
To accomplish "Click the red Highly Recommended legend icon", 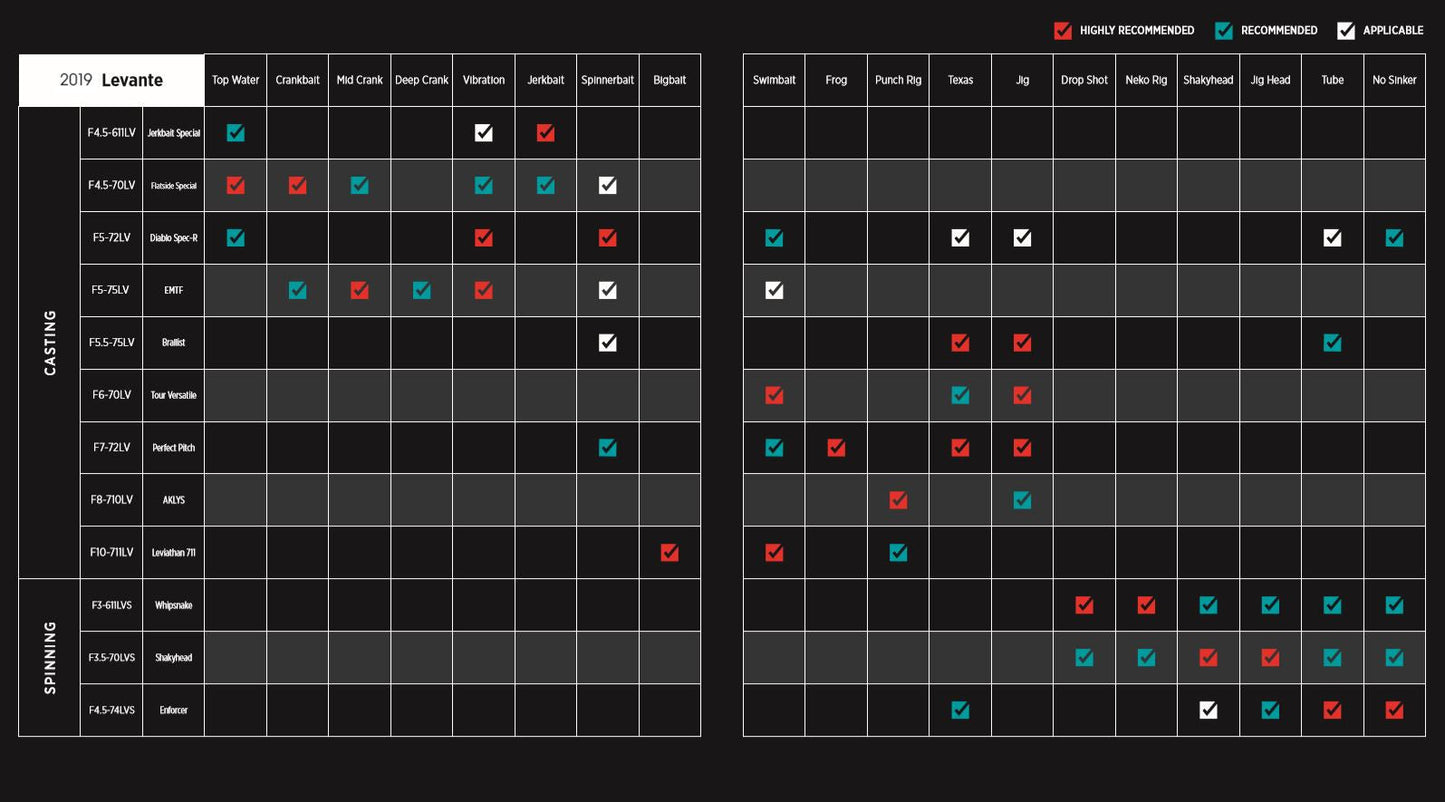I will pyautogui.click(x=1063, y=31).
